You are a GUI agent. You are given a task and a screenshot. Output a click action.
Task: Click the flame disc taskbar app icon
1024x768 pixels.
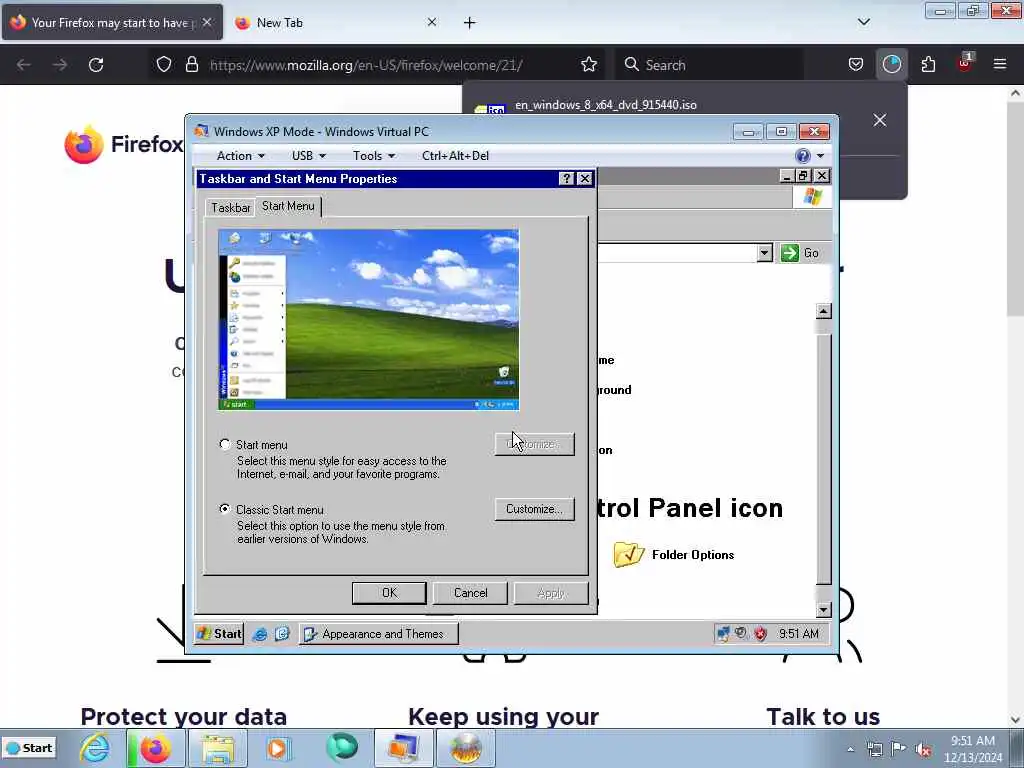pyautogui.click(x=465, y=748)
